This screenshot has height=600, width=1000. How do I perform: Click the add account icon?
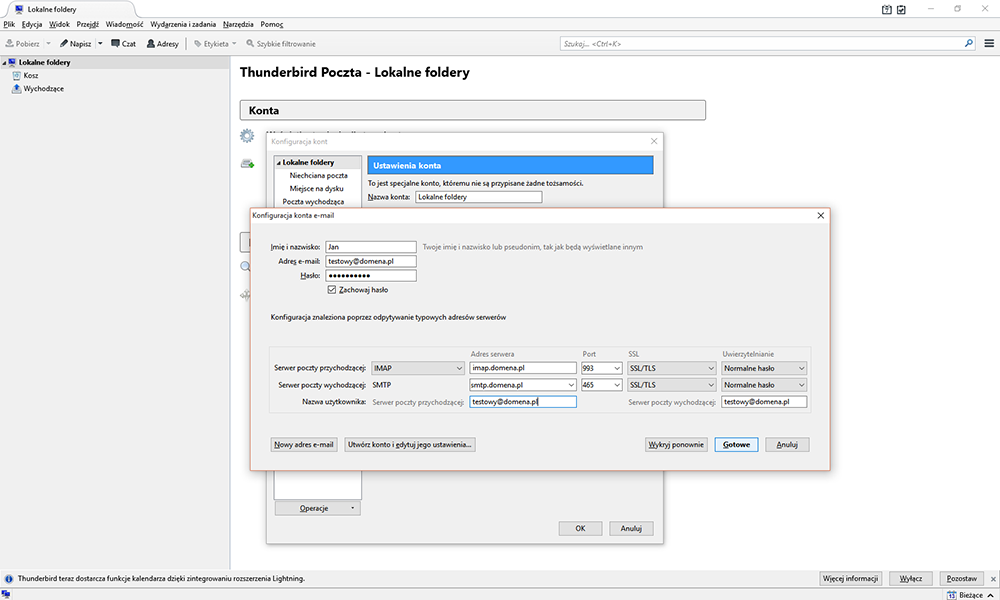[x=247, y=164]
